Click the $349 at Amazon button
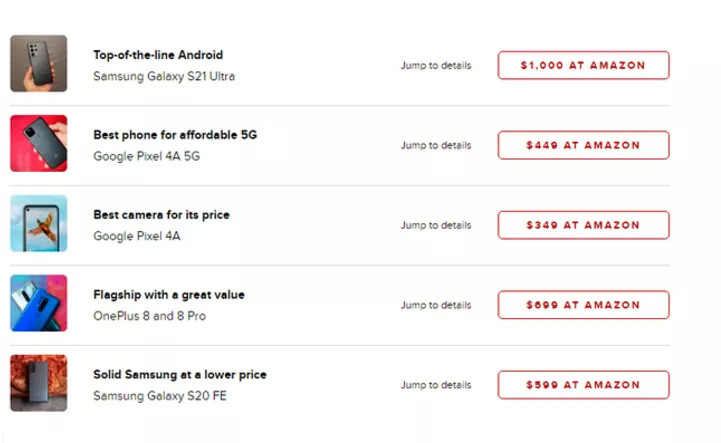 pyautogui.click(x=584, y=225)
